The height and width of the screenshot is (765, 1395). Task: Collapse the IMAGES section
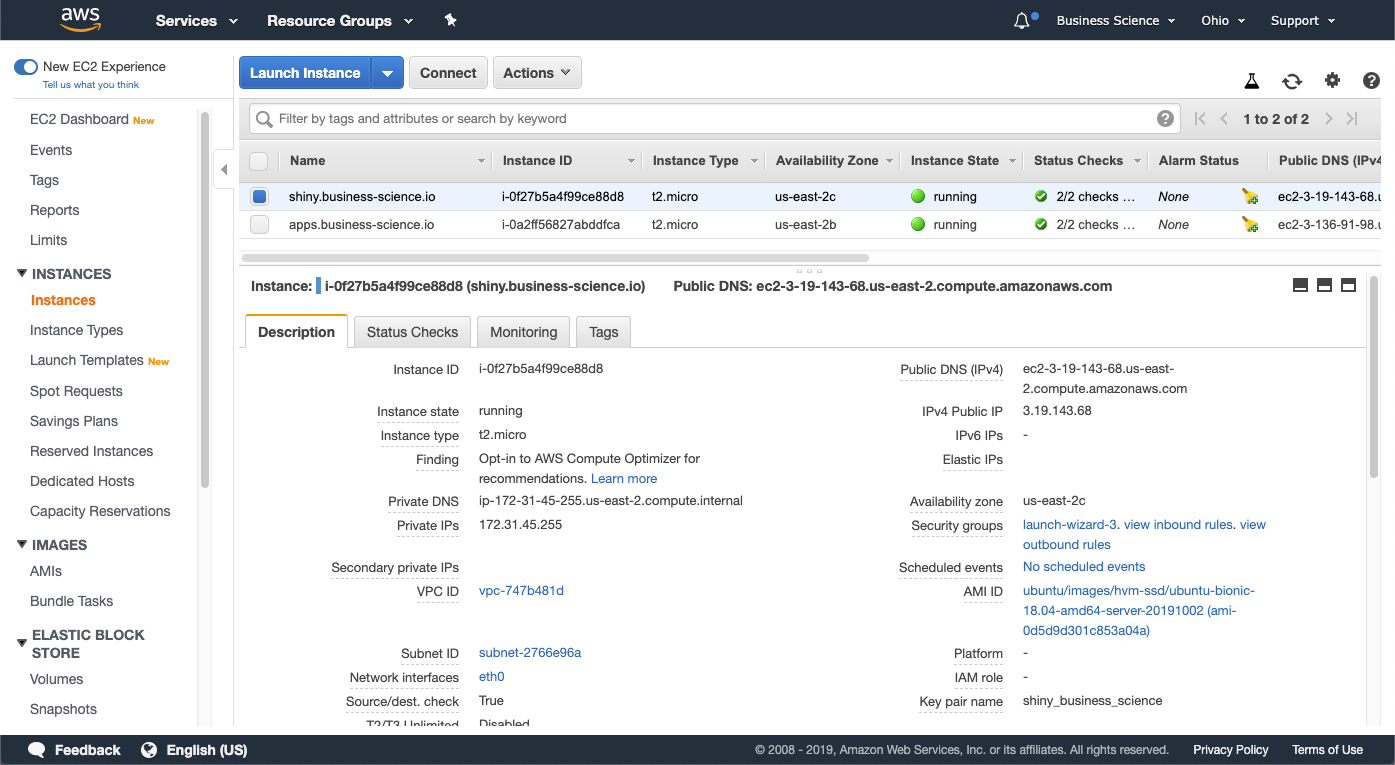(x=23, y=544)
